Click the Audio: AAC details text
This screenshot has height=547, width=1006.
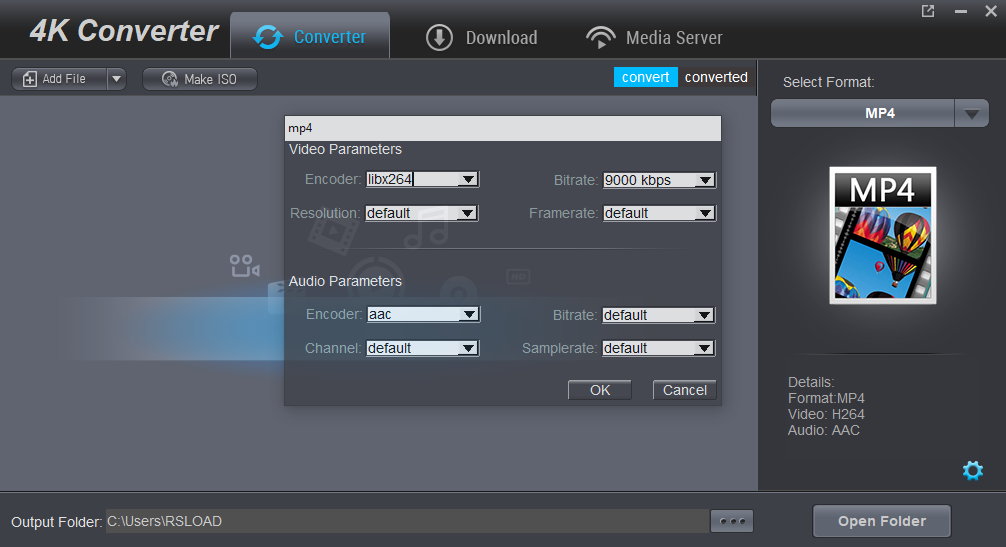824,430
